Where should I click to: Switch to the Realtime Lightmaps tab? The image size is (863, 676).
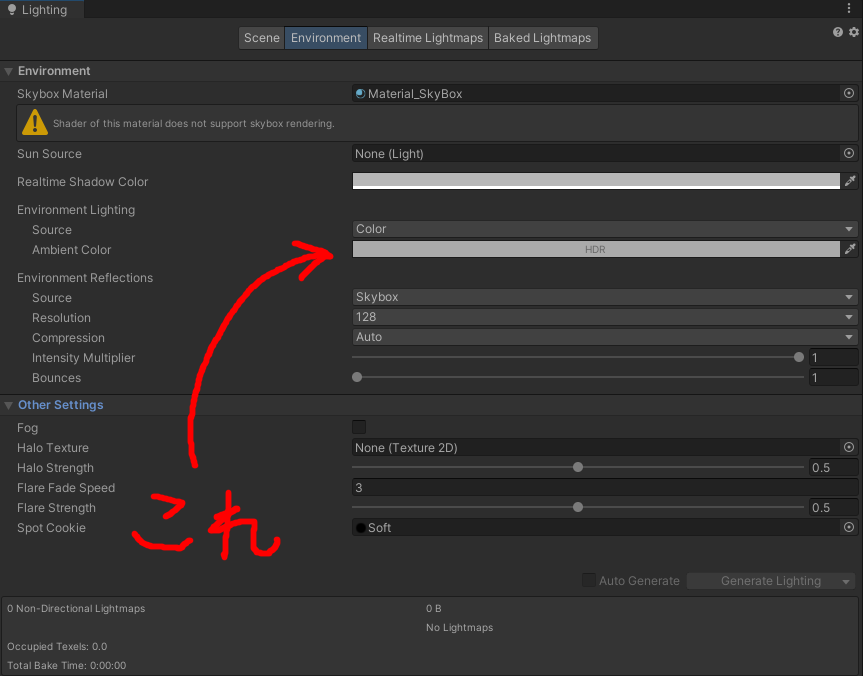pos(428,37)
